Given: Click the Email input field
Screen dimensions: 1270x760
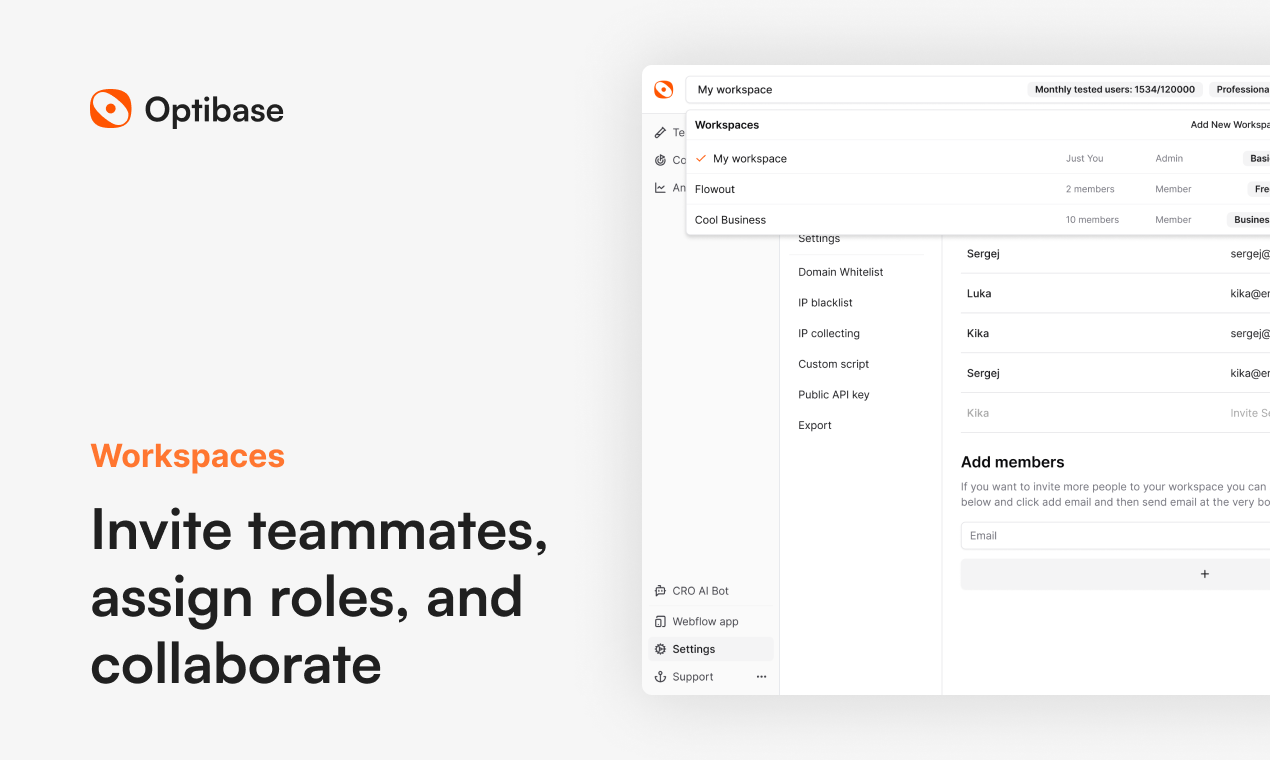Looking at the screenshot, I should [x=1110, y=536].
